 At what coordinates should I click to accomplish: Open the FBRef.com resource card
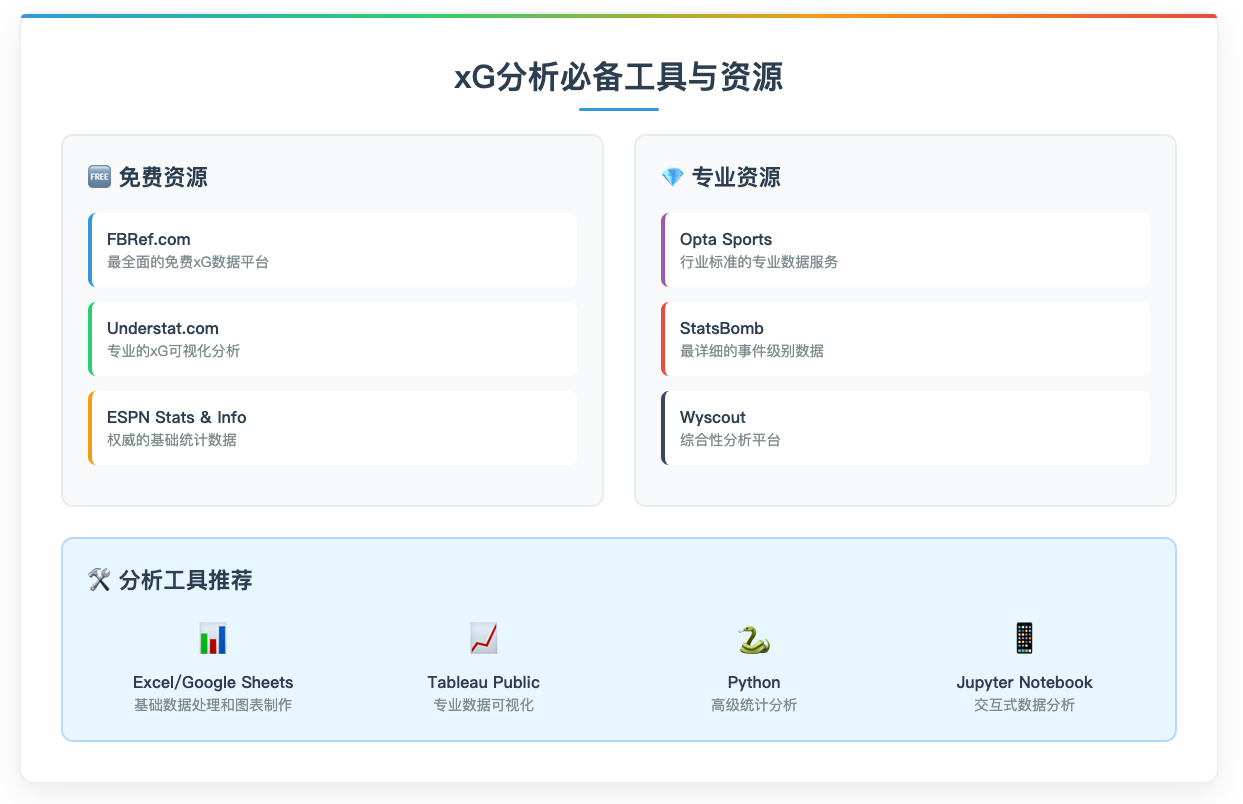click(x=333, y=249)
